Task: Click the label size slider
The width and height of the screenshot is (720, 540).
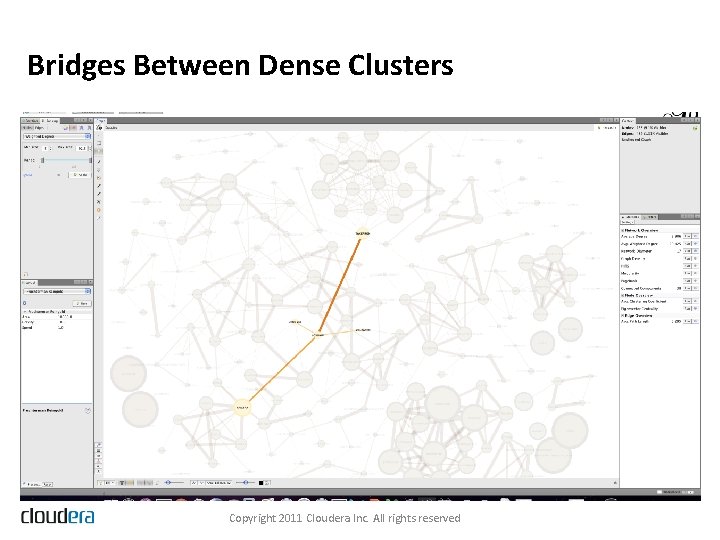Action: (246, 483)
